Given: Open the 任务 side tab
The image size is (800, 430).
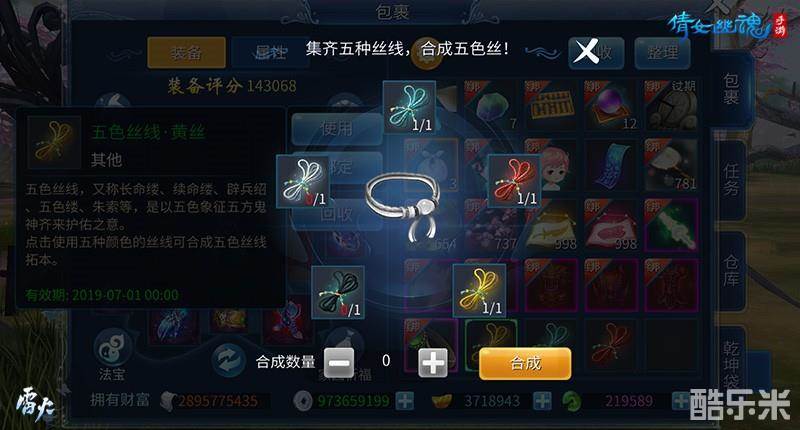Looking at the screenshot, I should tap(731, 180).
